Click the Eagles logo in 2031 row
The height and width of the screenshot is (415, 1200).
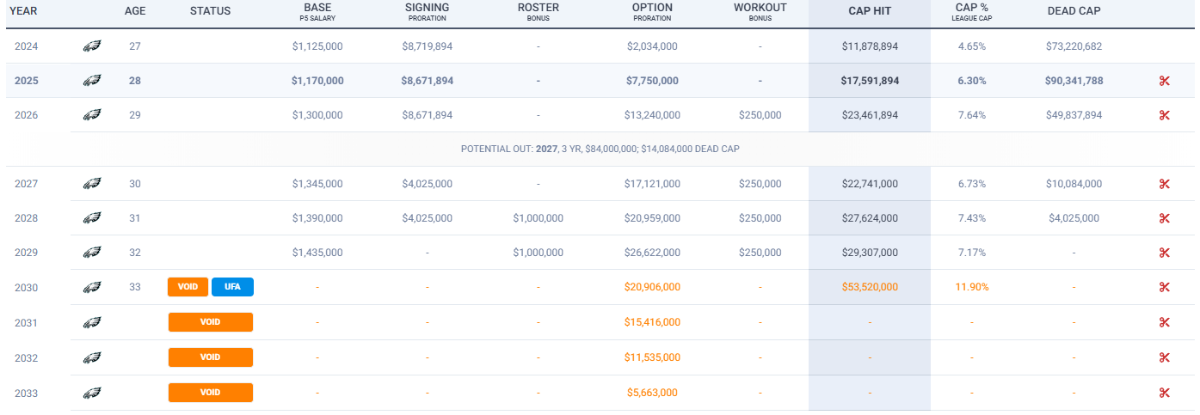point(92,322)
